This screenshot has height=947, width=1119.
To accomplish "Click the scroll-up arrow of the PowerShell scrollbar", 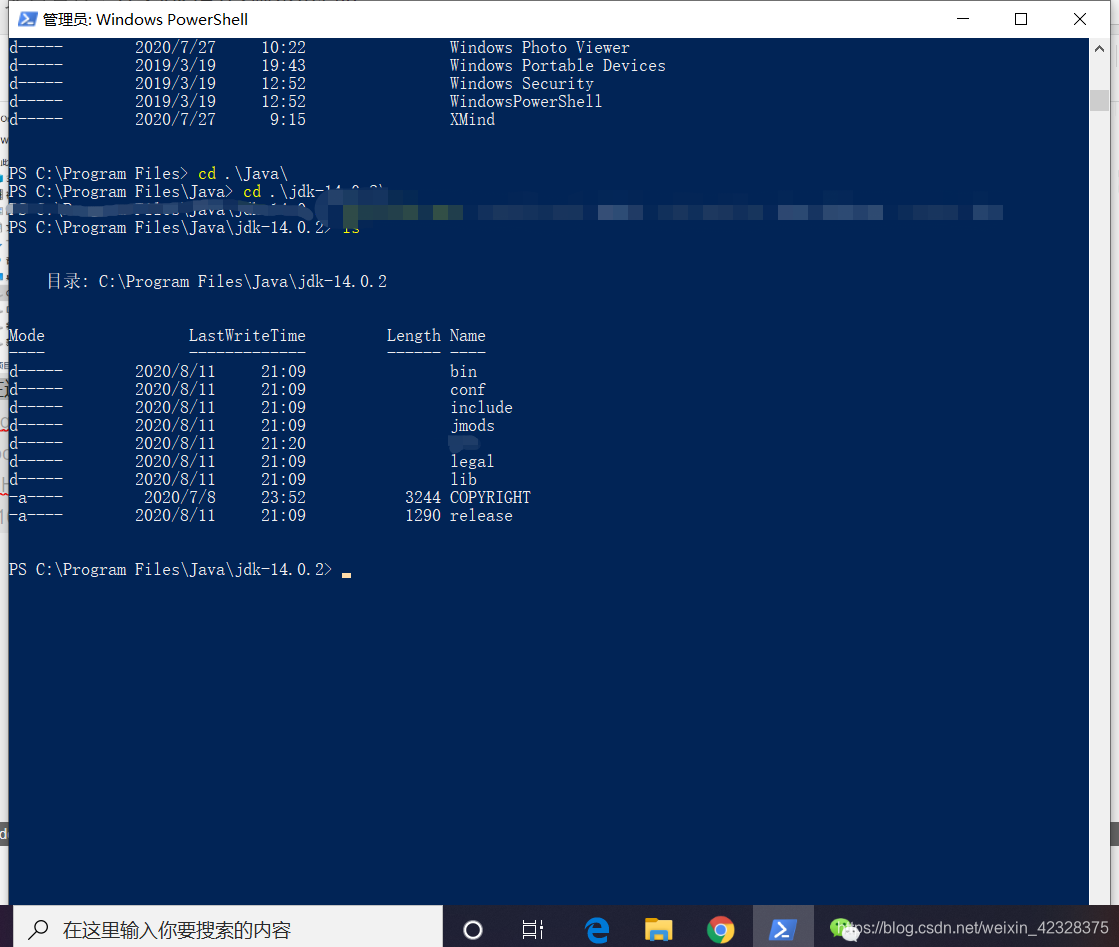I will [1099, 49].
